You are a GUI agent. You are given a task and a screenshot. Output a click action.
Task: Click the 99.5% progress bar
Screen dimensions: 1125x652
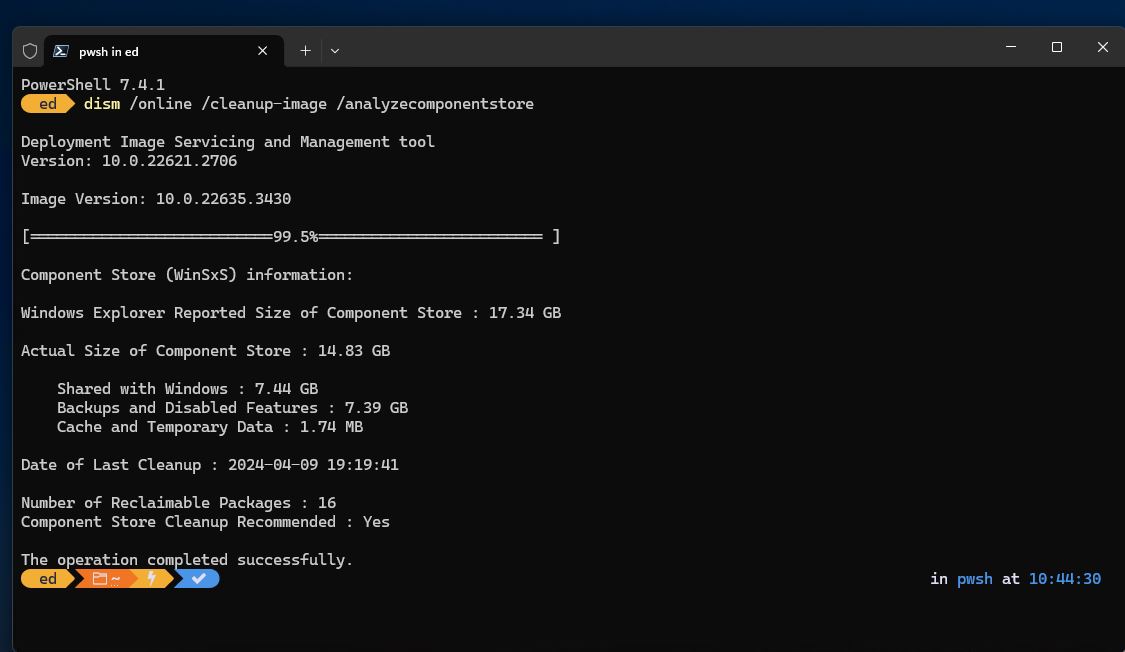(291, 237)
